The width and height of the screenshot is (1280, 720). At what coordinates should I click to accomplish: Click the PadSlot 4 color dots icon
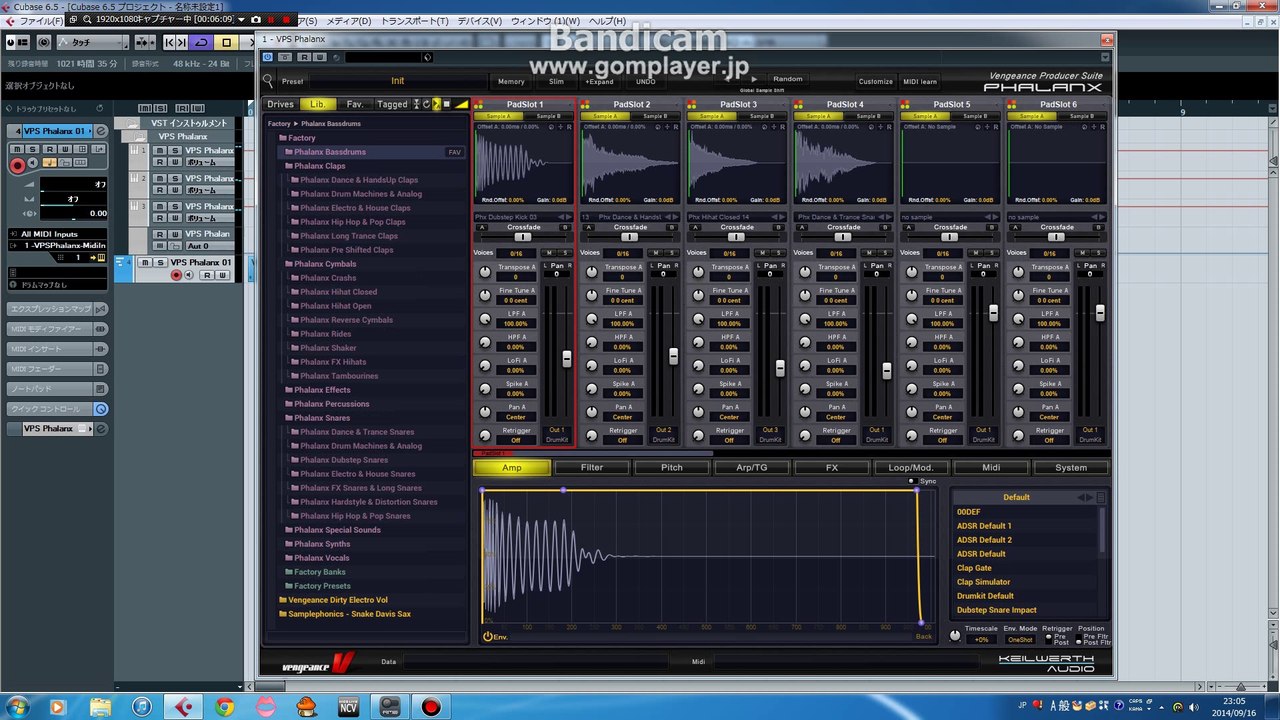point(799,104)
